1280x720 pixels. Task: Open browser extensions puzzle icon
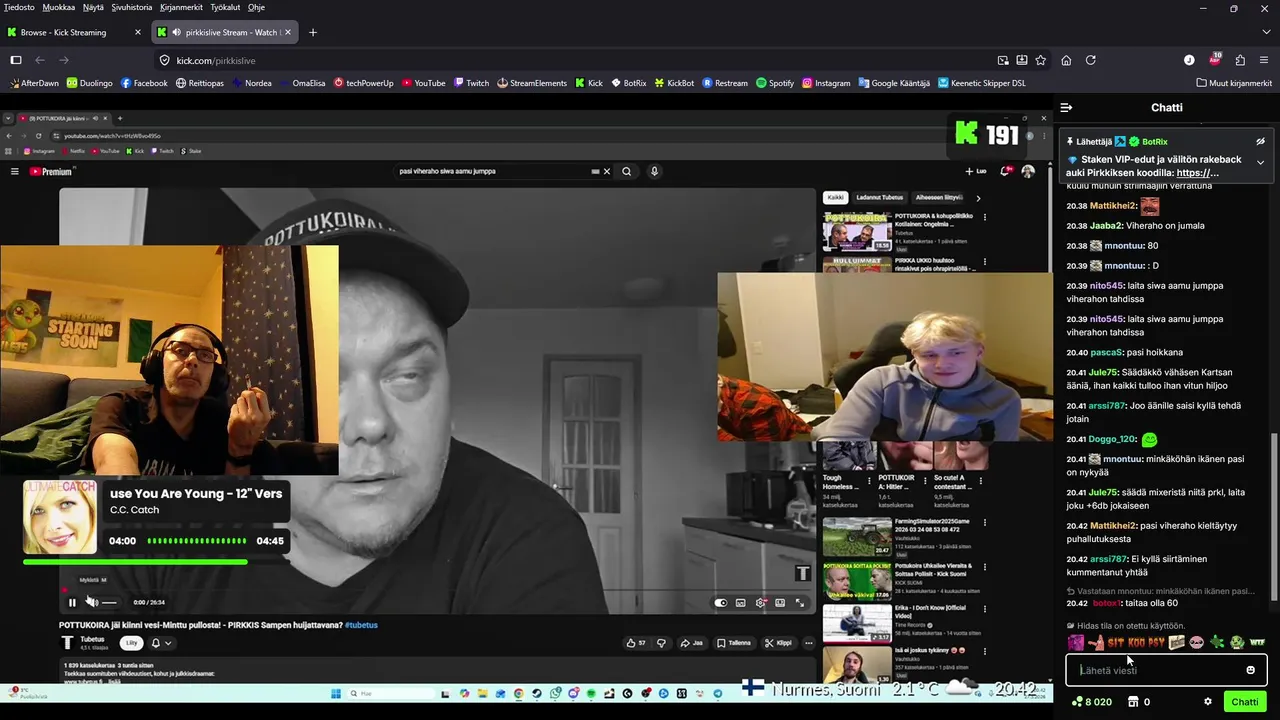(x=1240, y=60)
